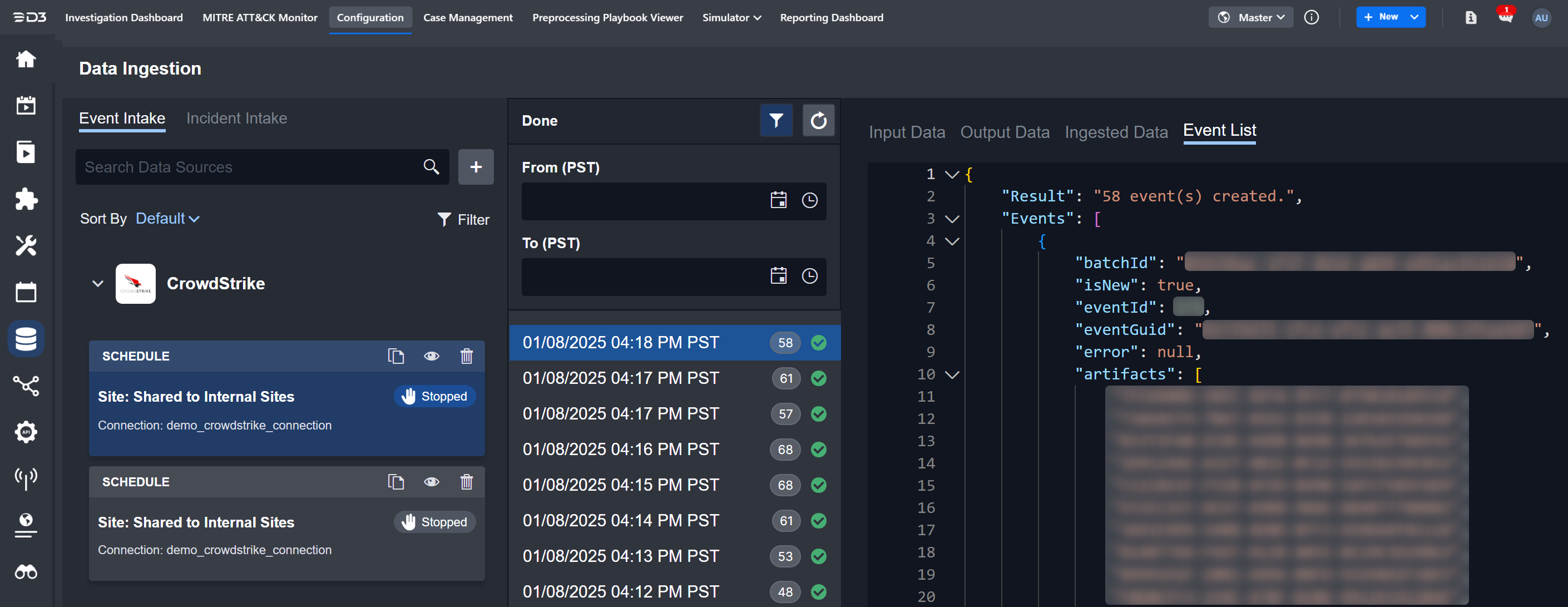Open calendar picker for From date
Screen dimensions: 1568x607
[778, 200]
